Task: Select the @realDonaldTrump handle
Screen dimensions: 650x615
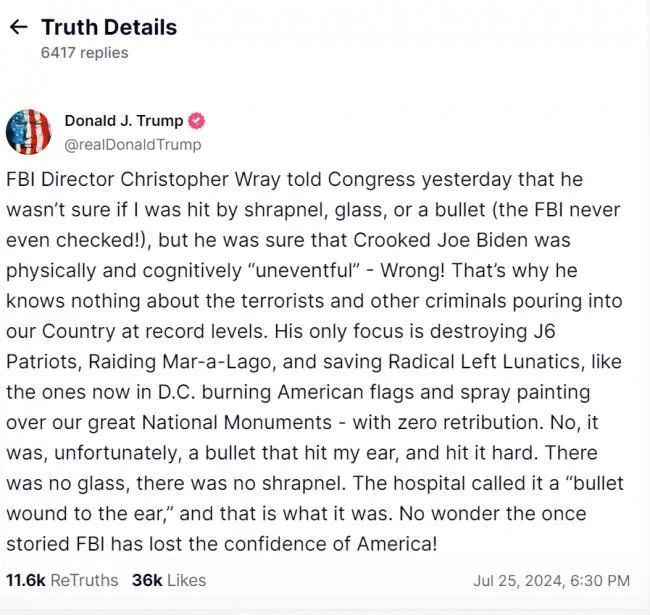Action: tap(133, 144)
